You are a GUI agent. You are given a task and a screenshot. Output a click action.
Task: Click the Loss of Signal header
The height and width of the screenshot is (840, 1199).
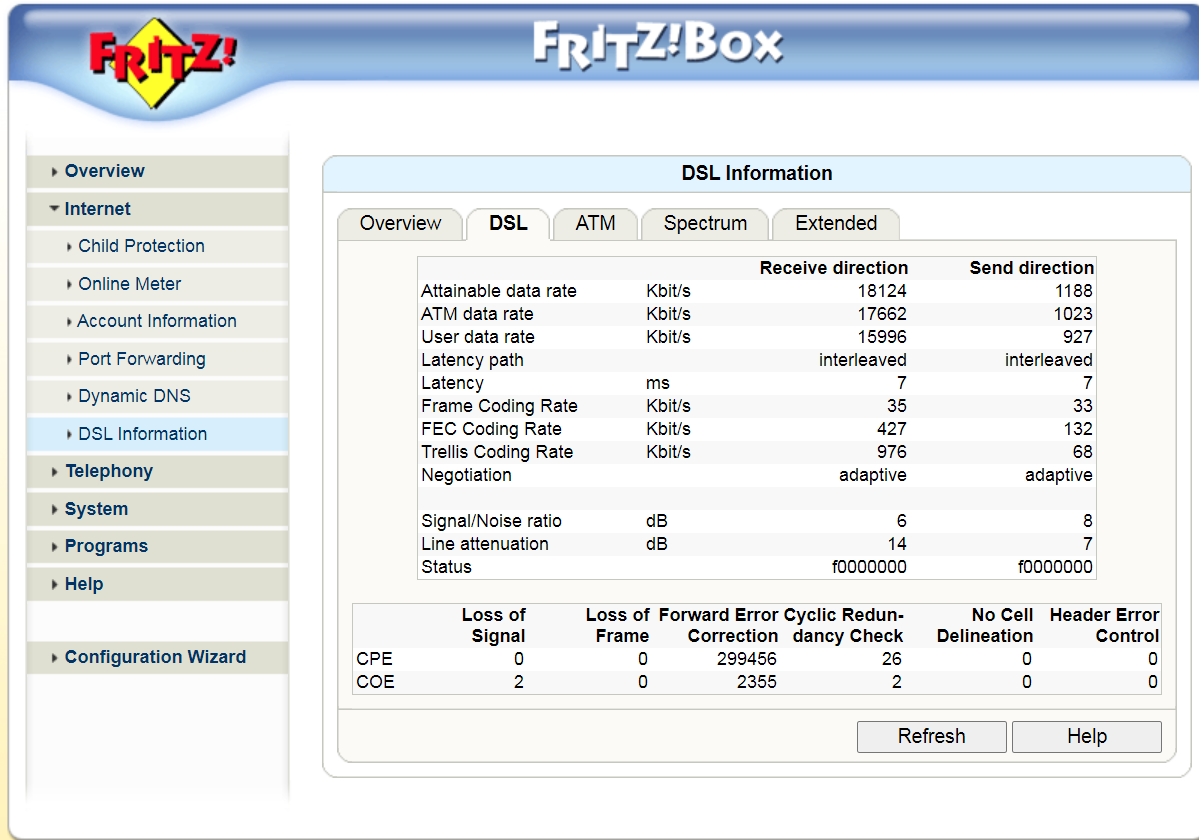click(x=493, y=626)
